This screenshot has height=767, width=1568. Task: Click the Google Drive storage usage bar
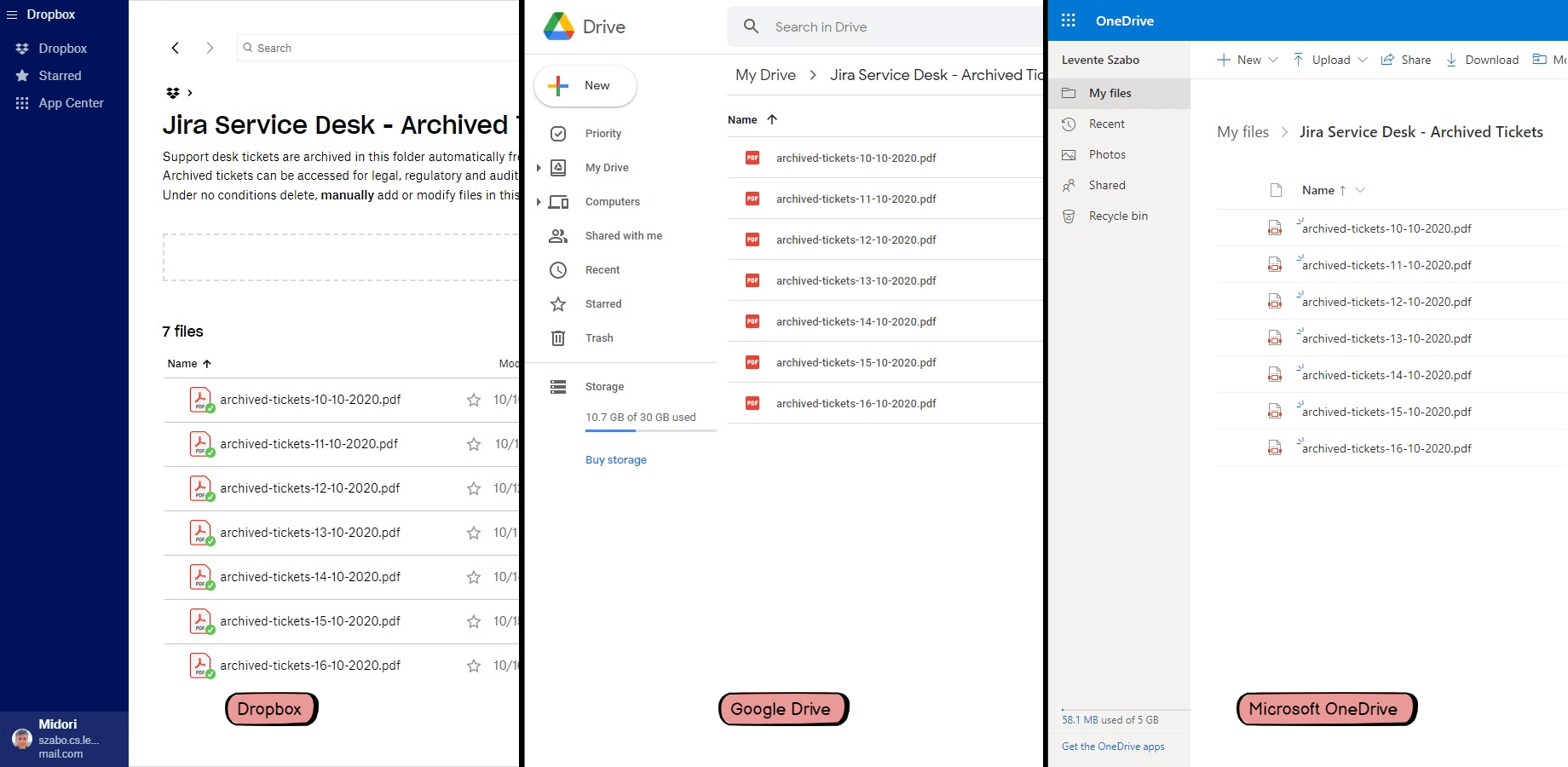click(x=650, y=432)
